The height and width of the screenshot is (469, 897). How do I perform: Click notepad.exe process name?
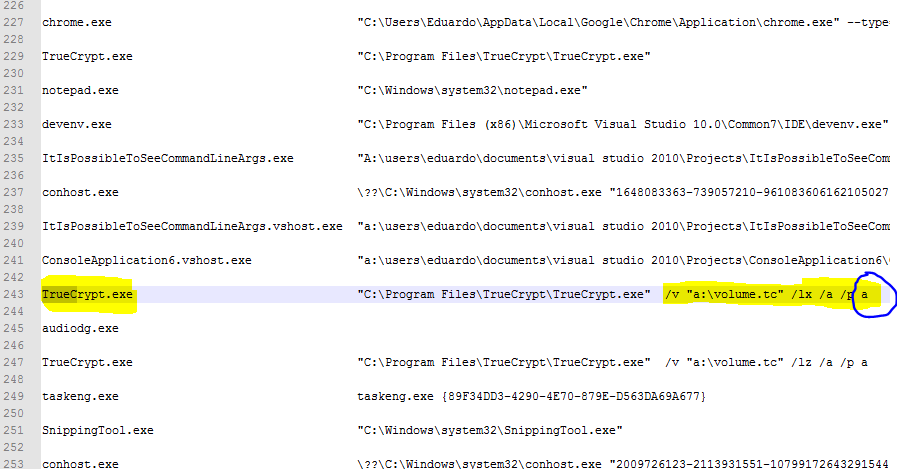tap(80, 90)
